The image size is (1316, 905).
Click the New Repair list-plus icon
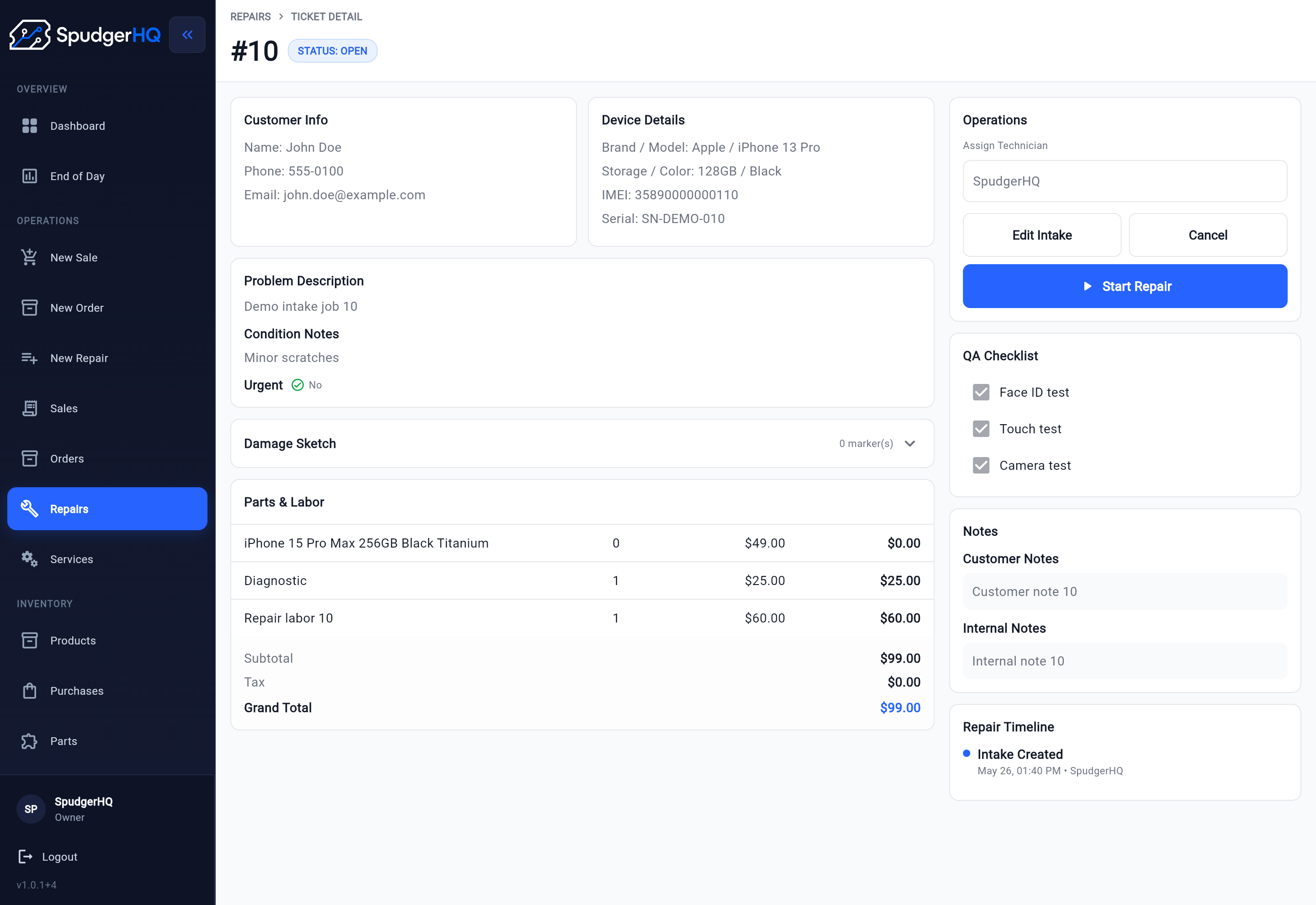click(x=29, y=358)
